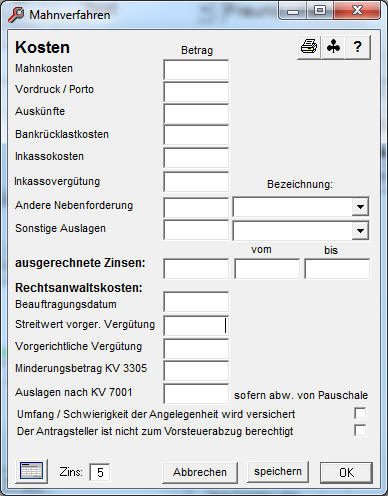Click the Abbrechen button
This screenshot has height=496, width=388.
click(200, 472)
